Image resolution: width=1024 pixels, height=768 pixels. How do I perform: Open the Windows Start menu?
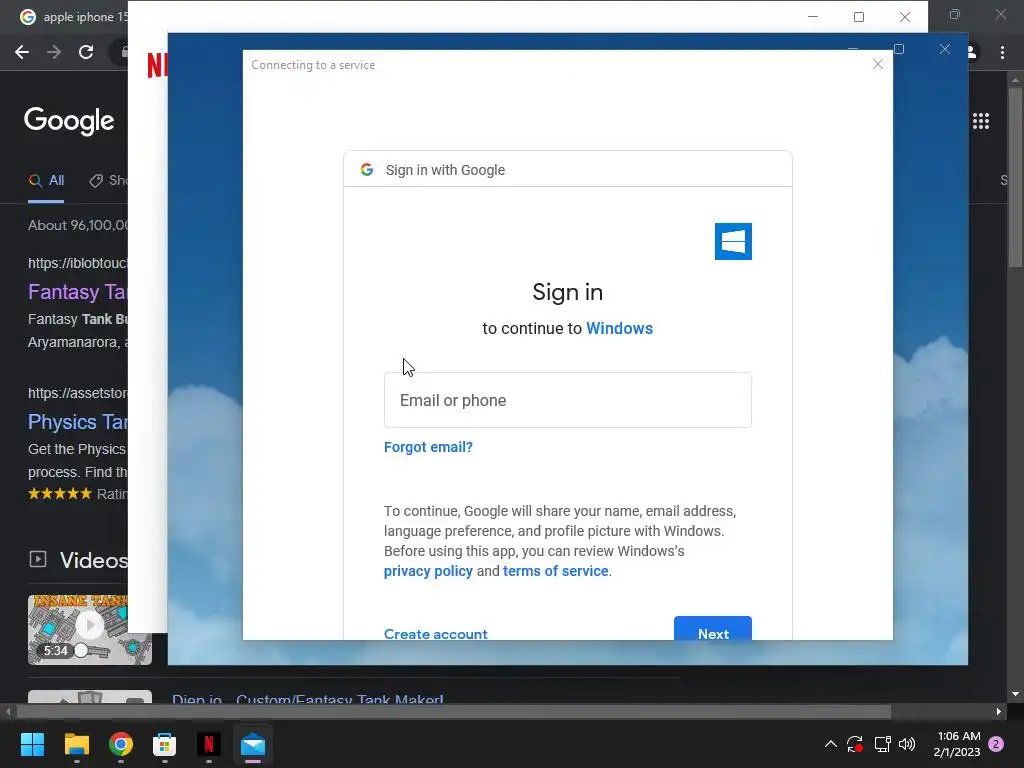pyautogui.click(x=32, y=744)
